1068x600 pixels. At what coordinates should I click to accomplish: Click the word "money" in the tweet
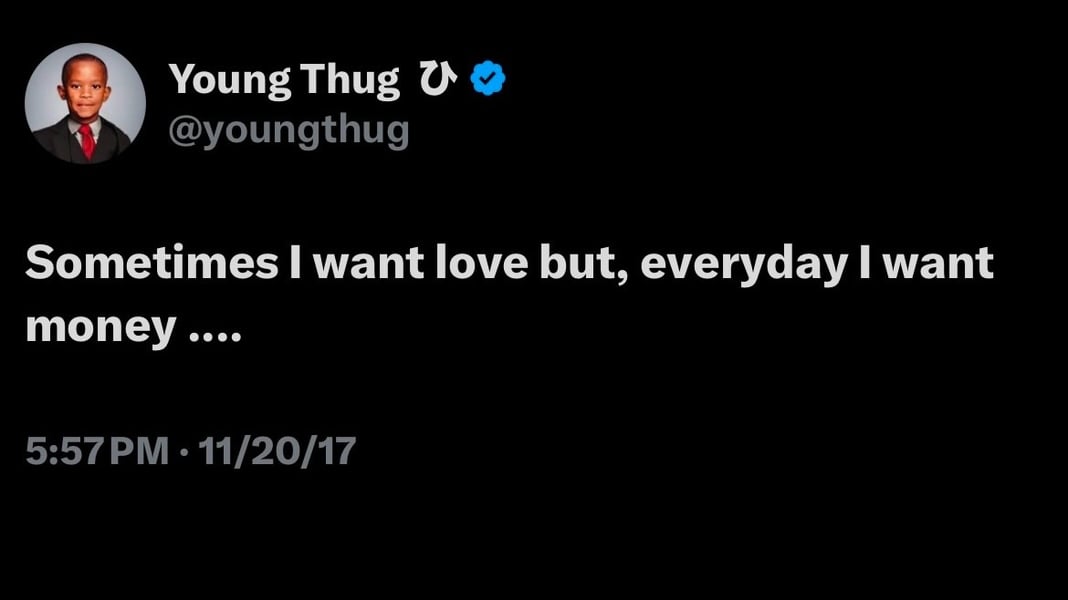point(100,328)
